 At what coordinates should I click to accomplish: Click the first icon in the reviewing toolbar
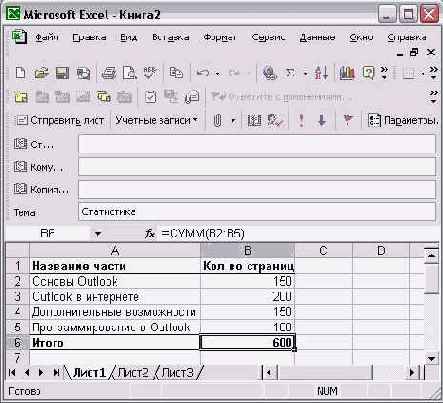21,97
